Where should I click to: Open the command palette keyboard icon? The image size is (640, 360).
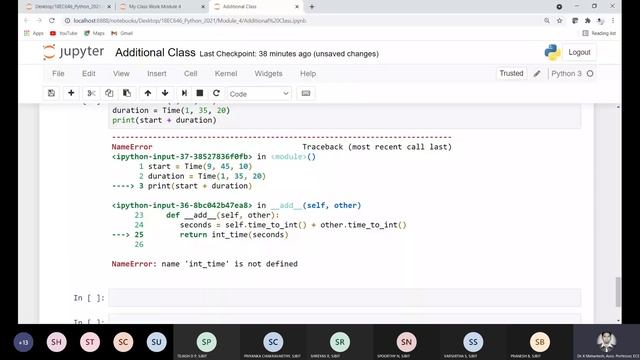(306, 93)
